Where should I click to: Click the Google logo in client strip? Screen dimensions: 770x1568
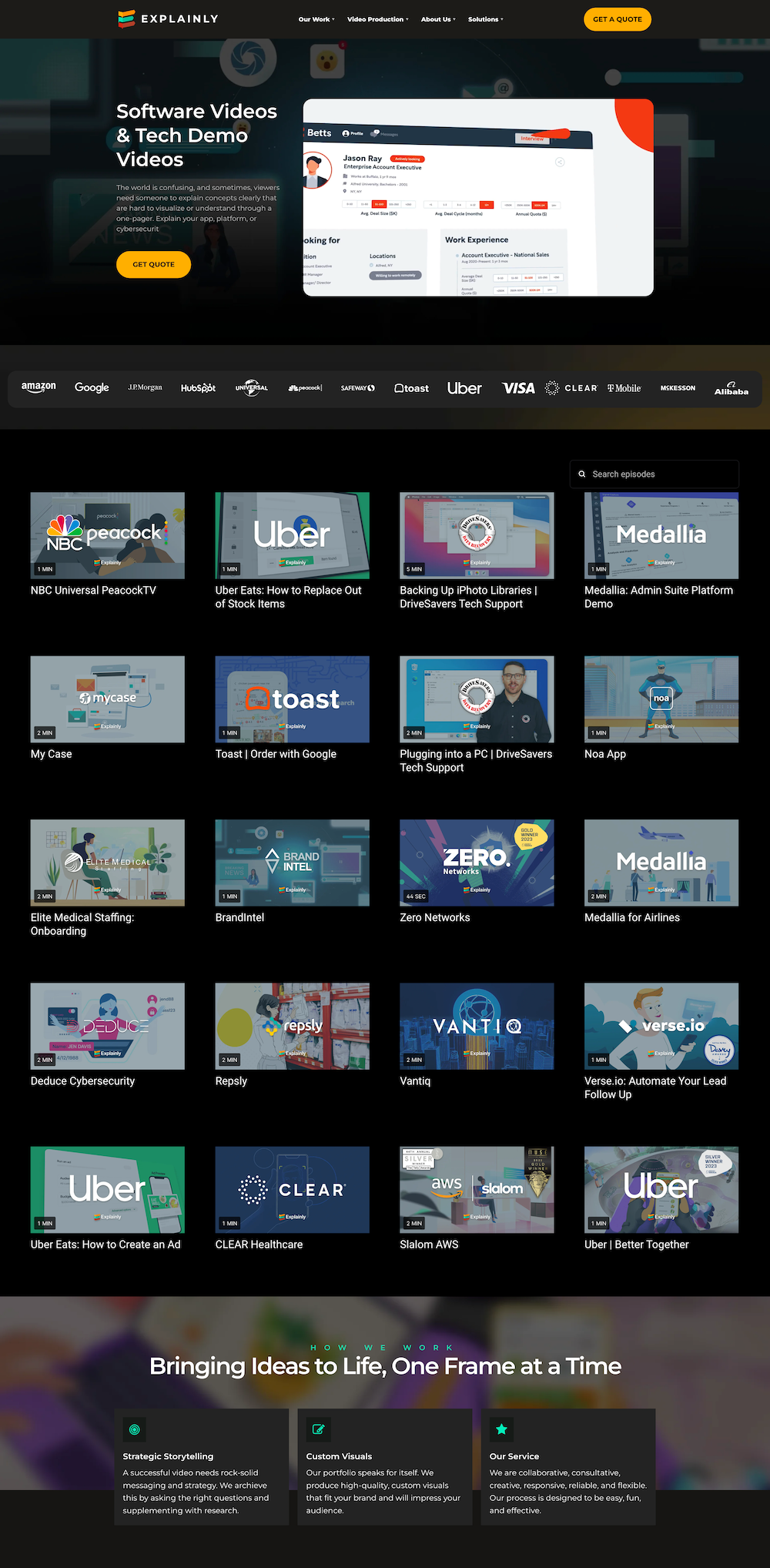point(92,387)
